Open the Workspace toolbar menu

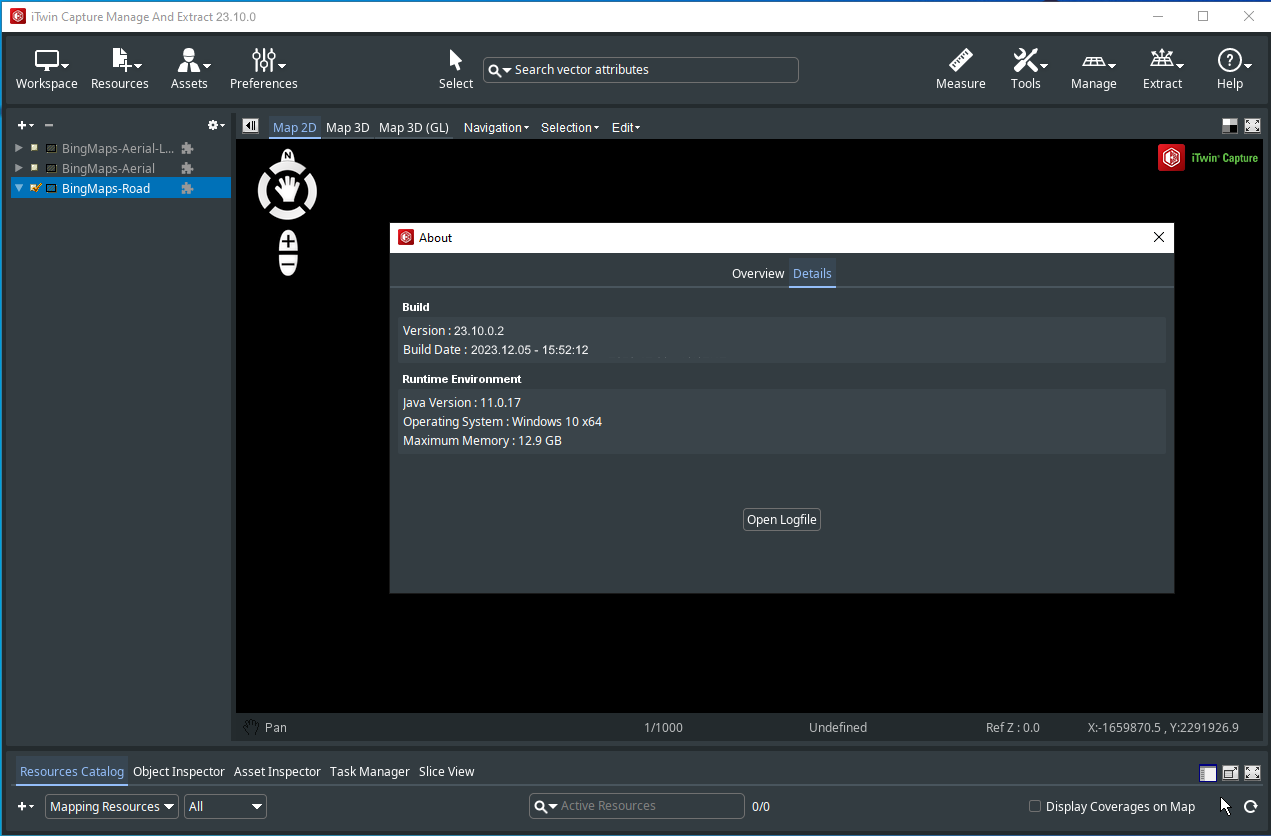[x=46, y=70]
